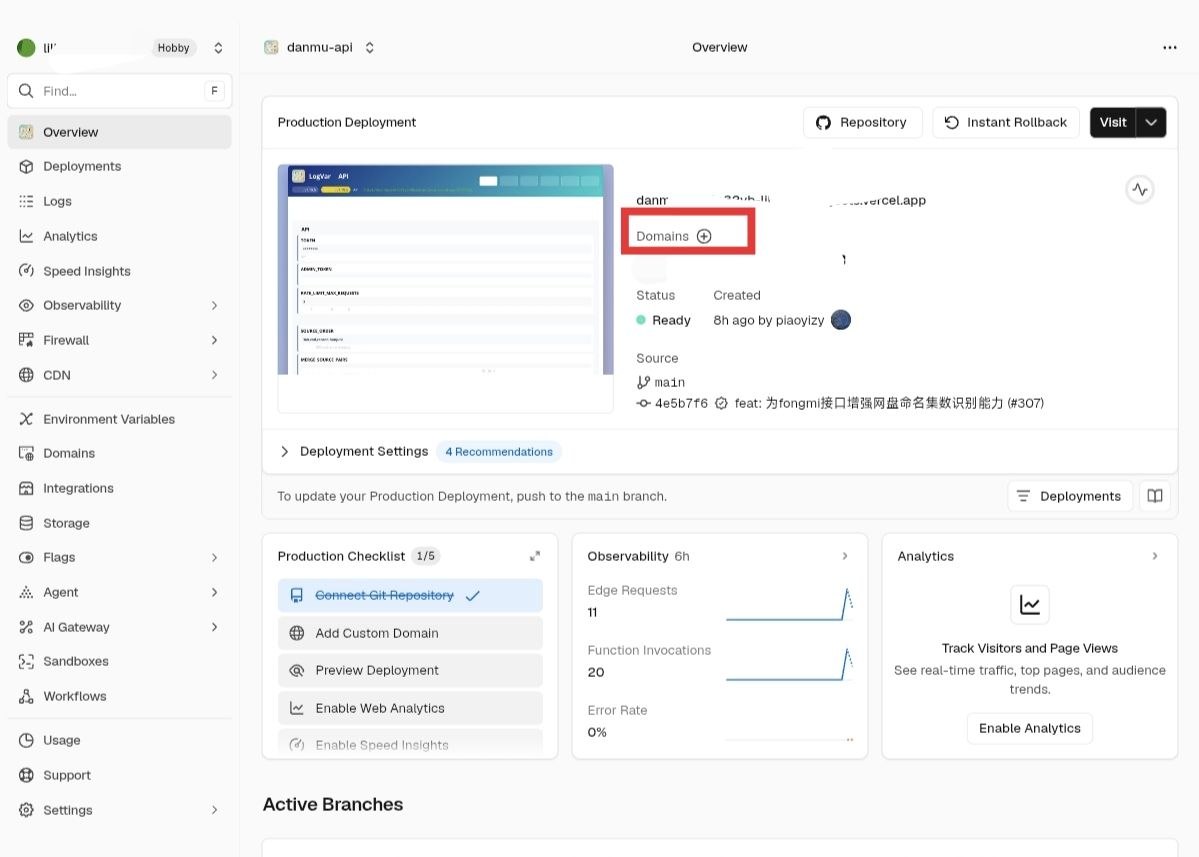This screenshot has width=1199, height=857.
Task: Open the Observability card arrow
Action: coord(845,556)
